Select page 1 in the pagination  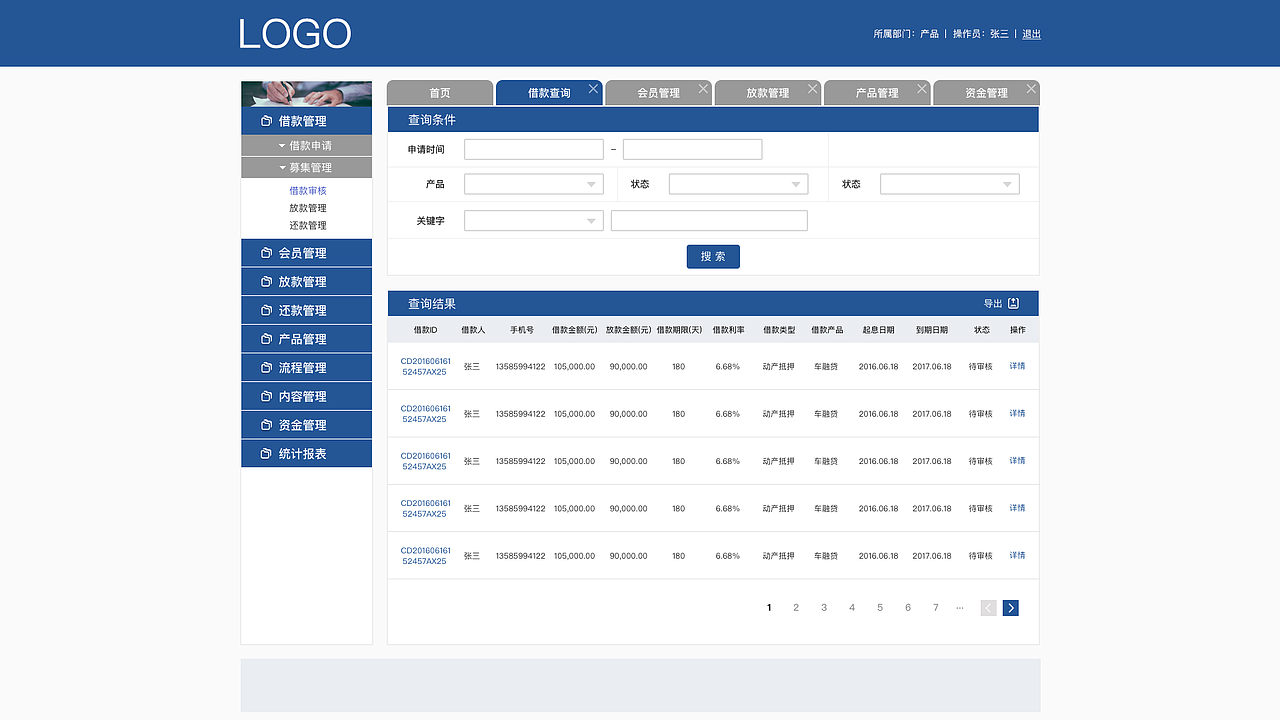point(769,608)
